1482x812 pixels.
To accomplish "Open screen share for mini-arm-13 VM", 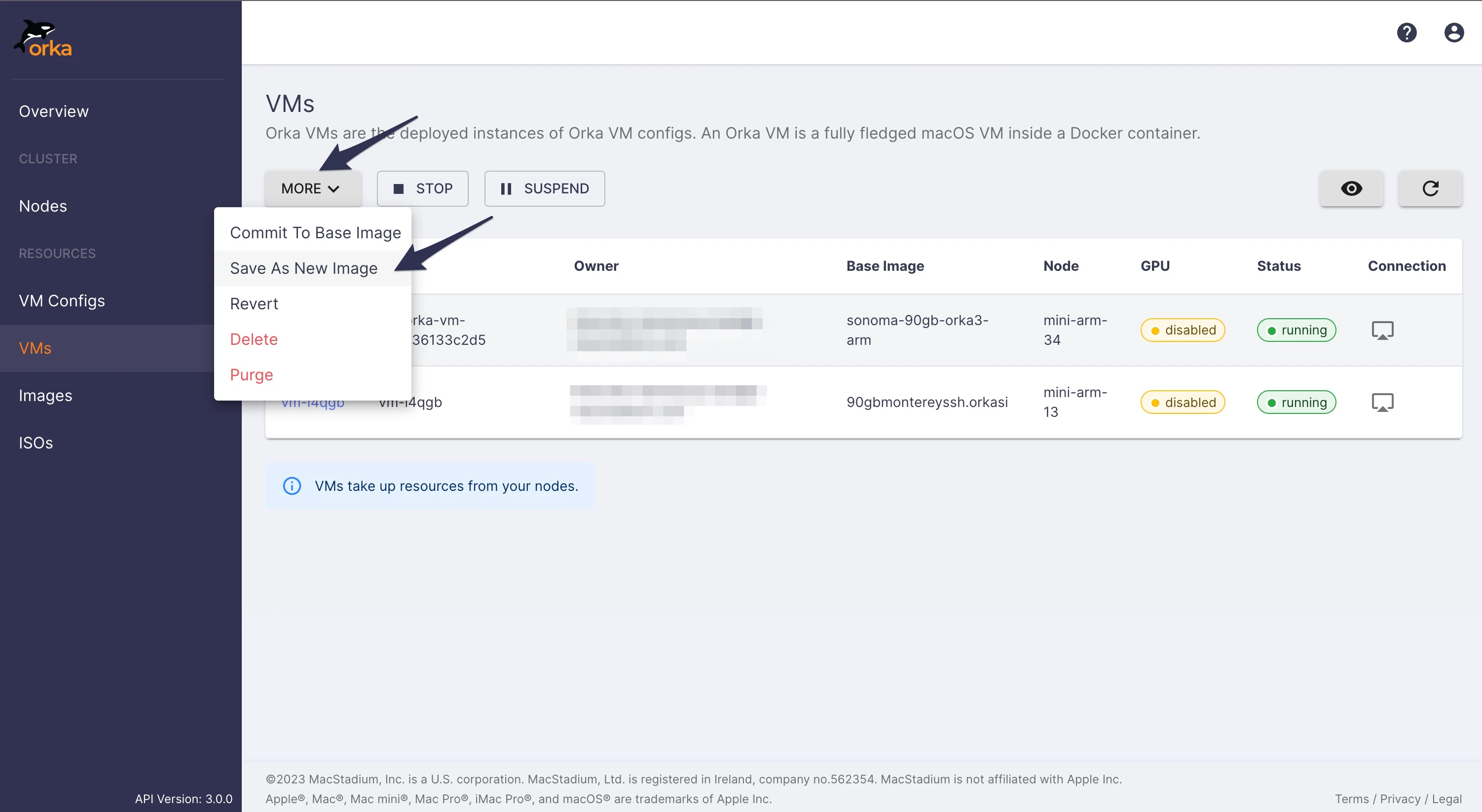I will (1382, 402).
